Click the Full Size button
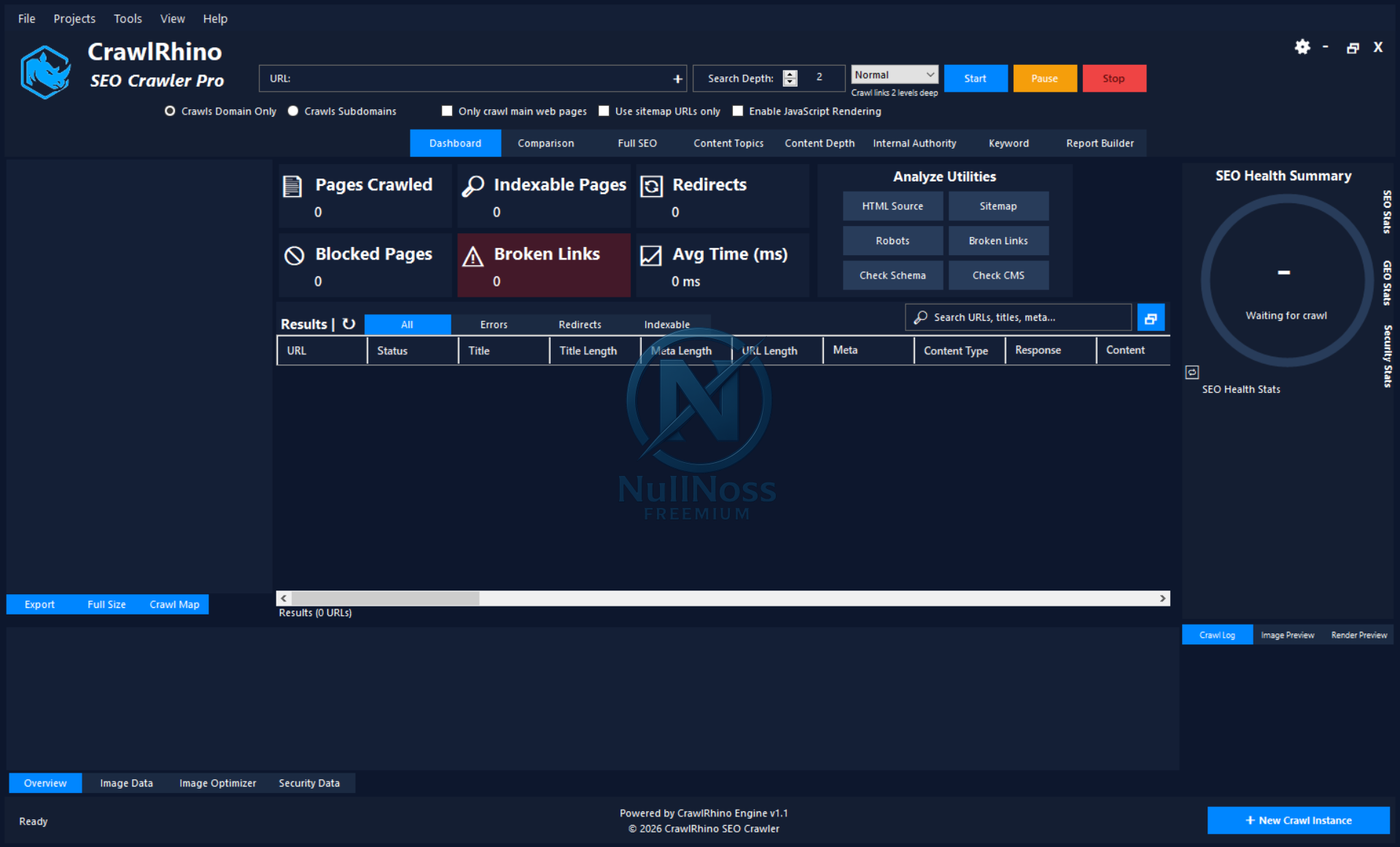This screenshot has width=1400, height=847. 106,605
